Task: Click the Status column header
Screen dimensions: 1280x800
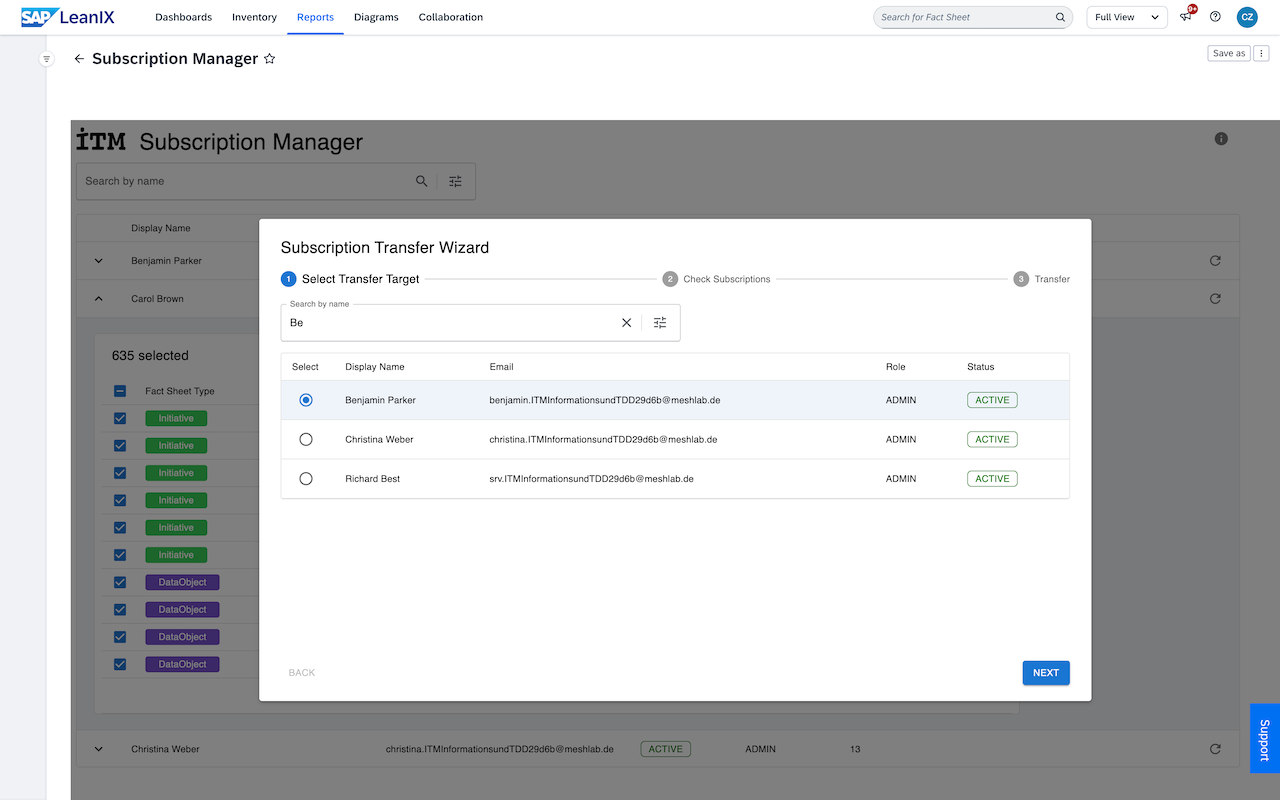Action: point(981,367)
